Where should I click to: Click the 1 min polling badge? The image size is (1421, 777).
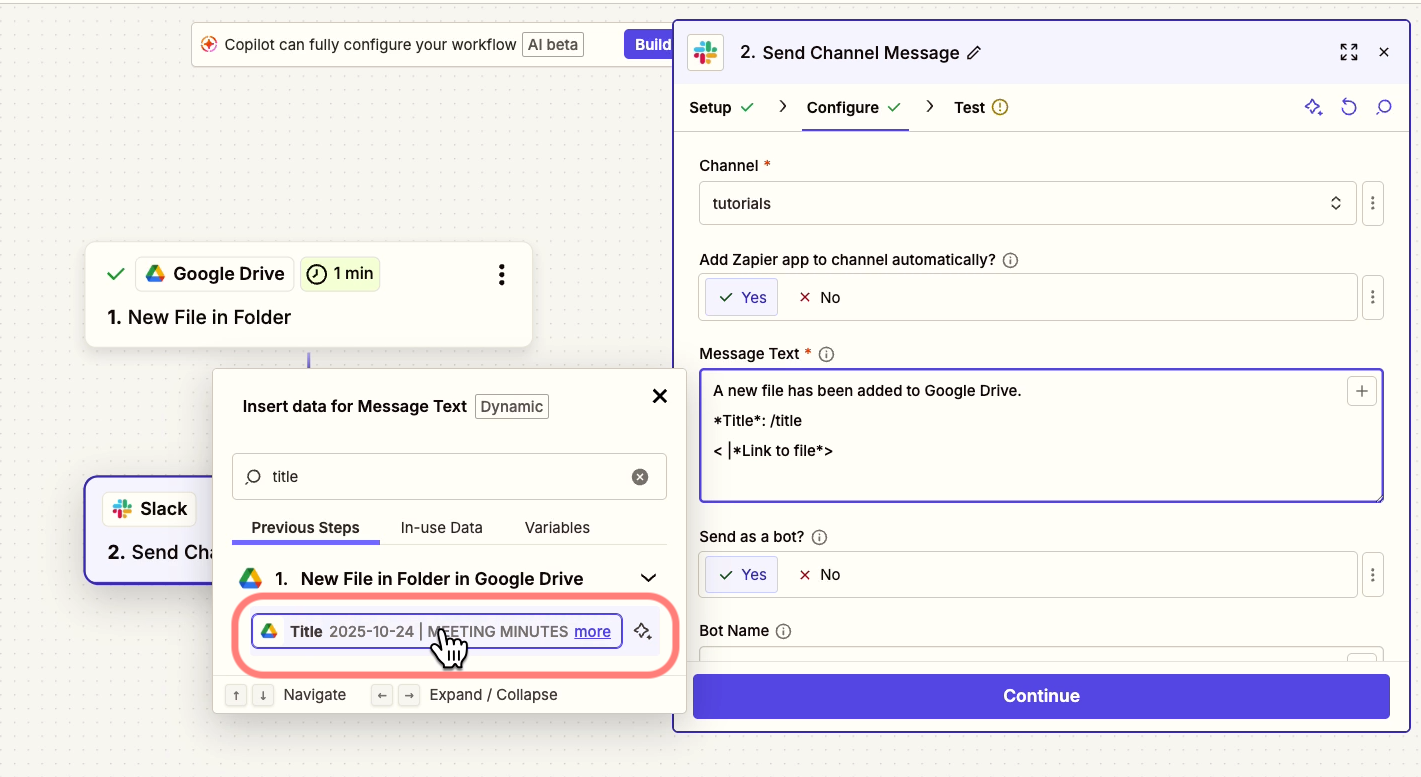(340, 274)
